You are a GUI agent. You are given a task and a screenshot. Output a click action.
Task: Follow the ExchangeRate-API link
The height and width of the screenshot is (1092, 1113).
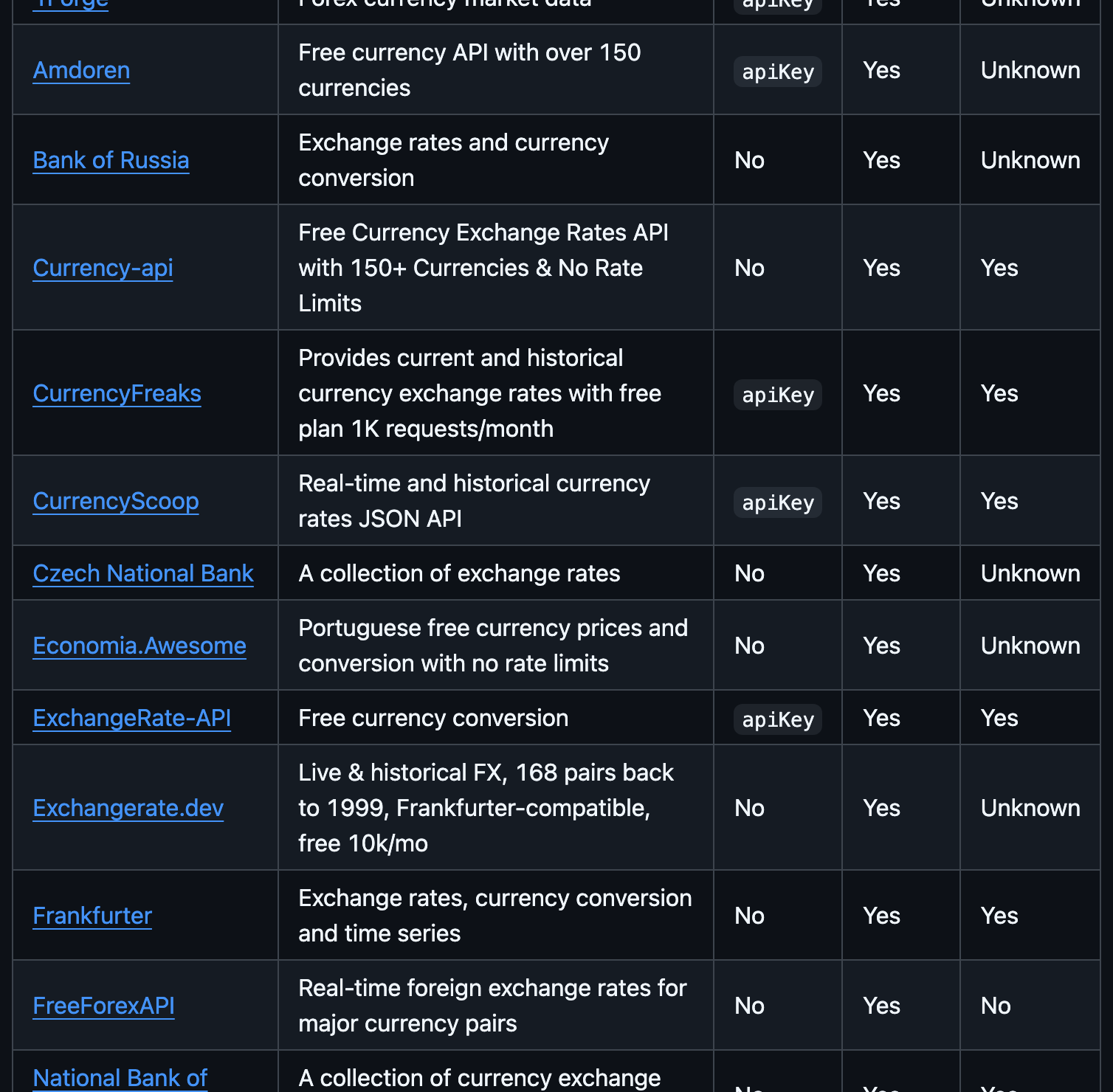tap(132, 718)
